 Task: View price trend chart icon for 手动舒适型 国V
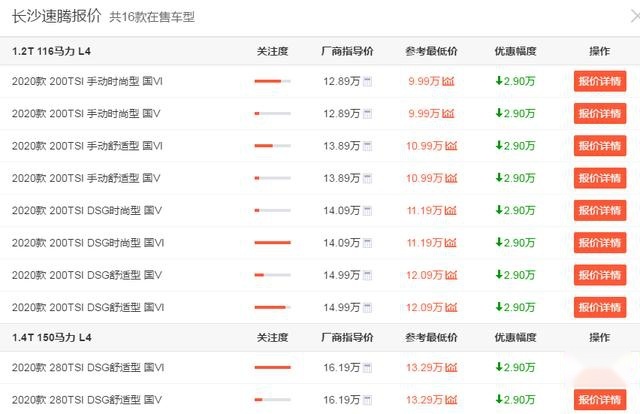click(451, 178)
